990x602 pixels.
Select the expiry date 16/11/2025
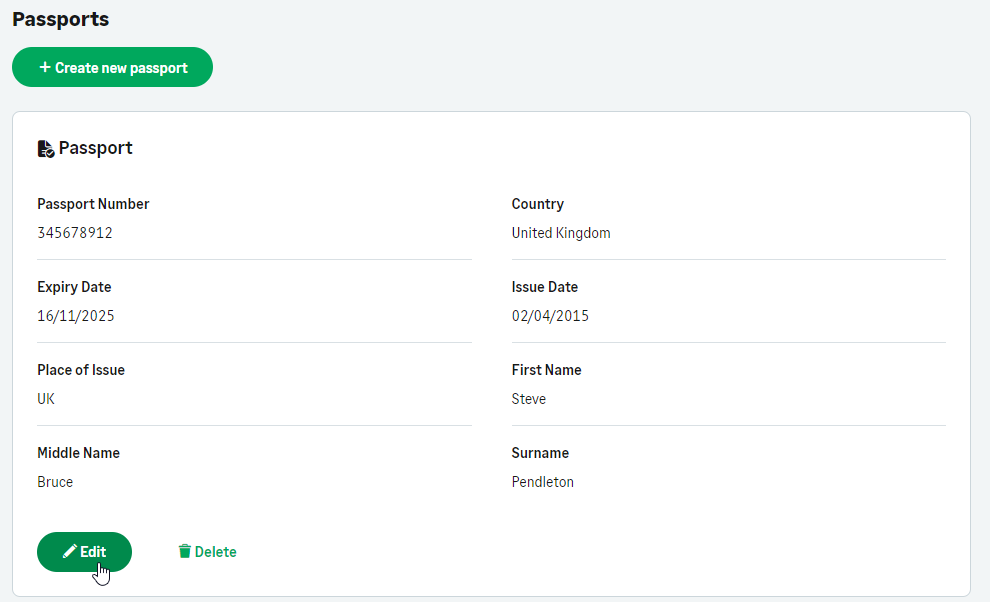76,316
